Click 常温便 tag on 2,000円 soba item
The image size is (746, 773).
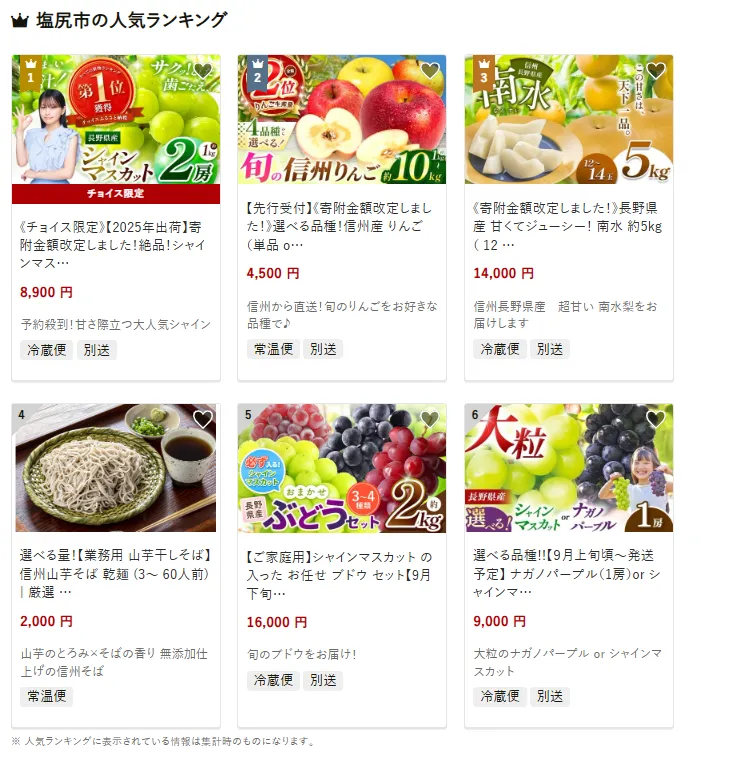coord(47,696)
